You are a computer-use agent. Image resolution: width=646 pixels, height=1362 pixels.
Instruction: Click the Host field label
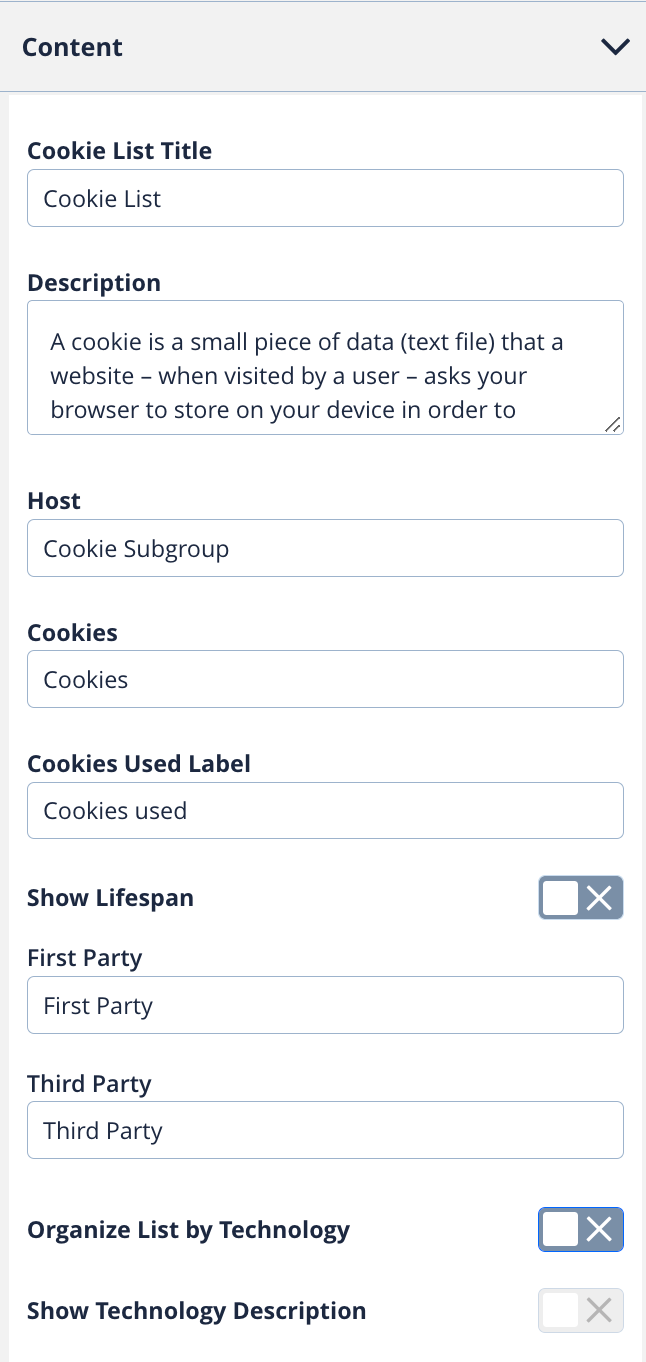pos(54,501)
